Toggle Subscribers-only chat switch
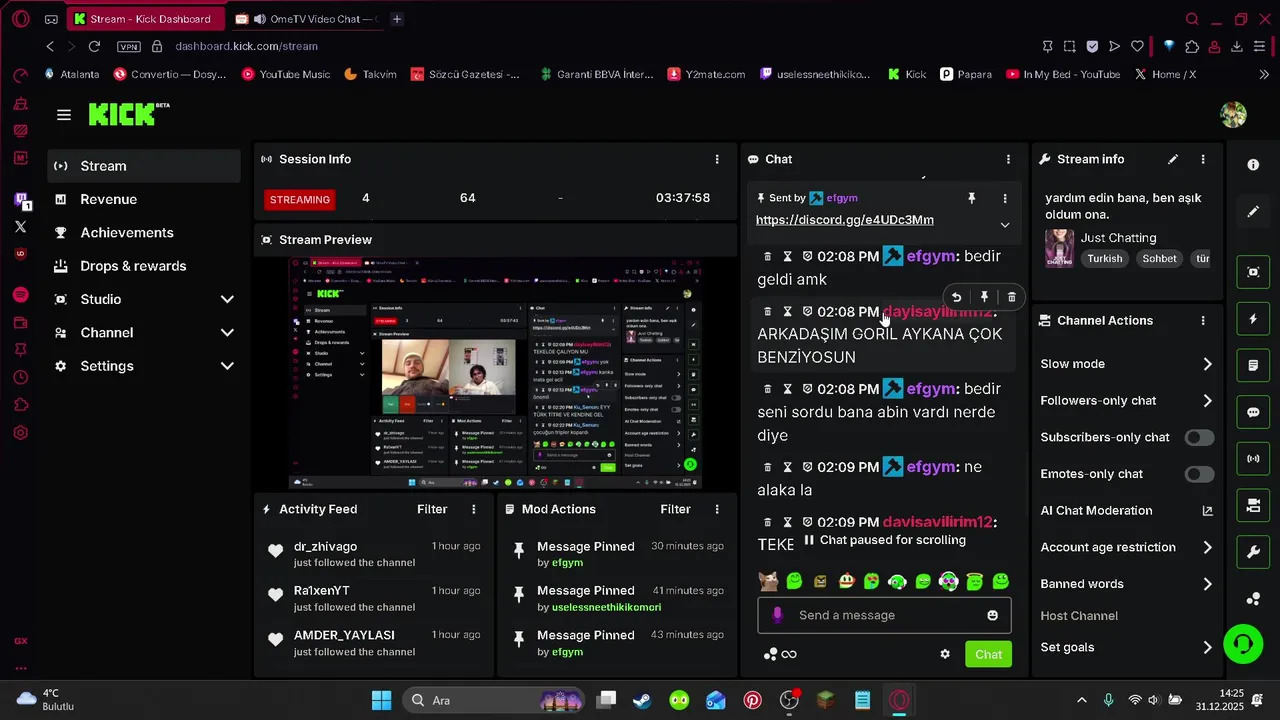The width and height of the screenshot is (1280, 720). (x=1199, y=437)
